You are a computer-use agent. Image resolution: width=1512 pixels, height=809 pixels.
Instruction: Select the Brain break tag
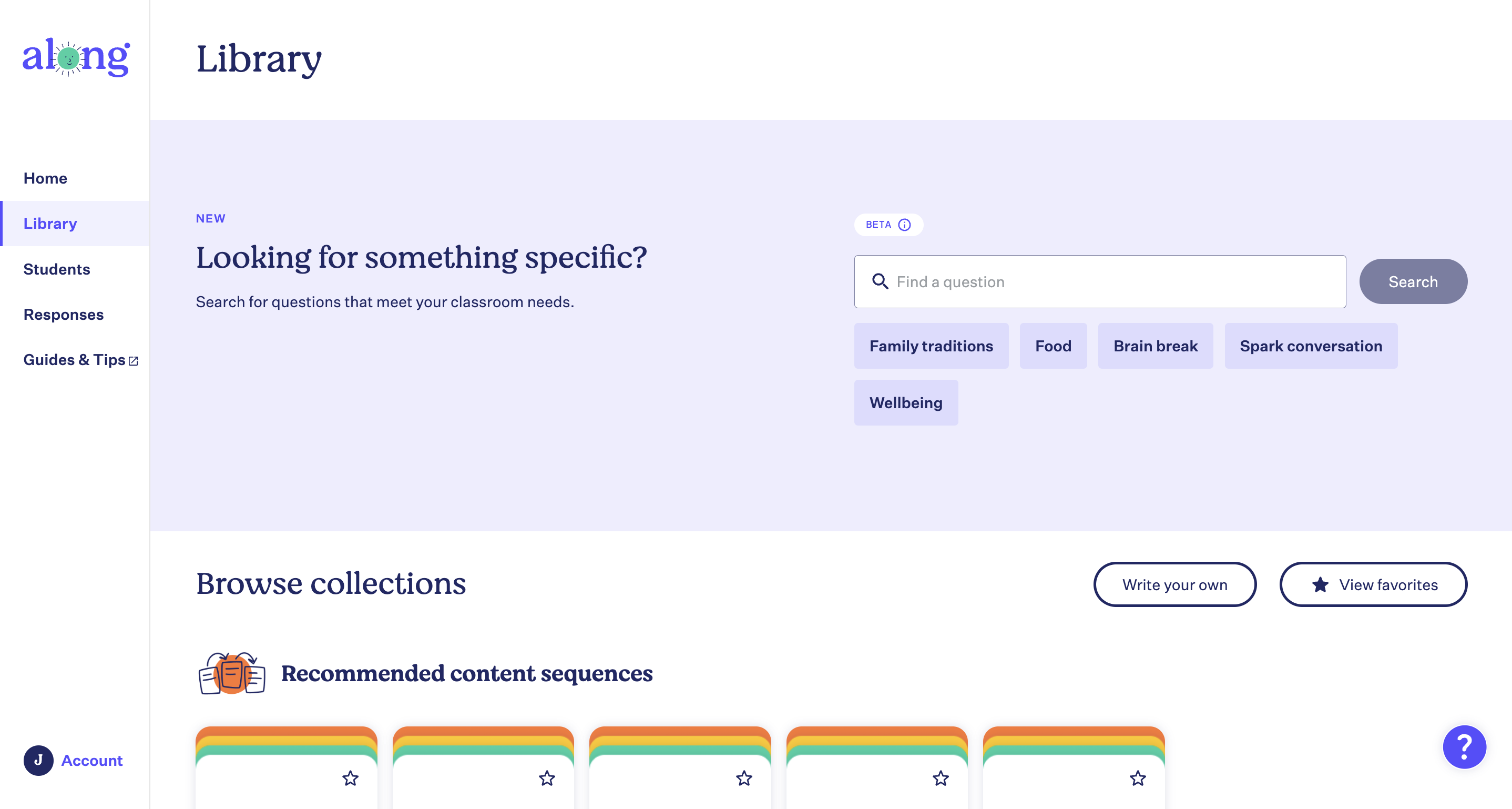pos(1155,346)
